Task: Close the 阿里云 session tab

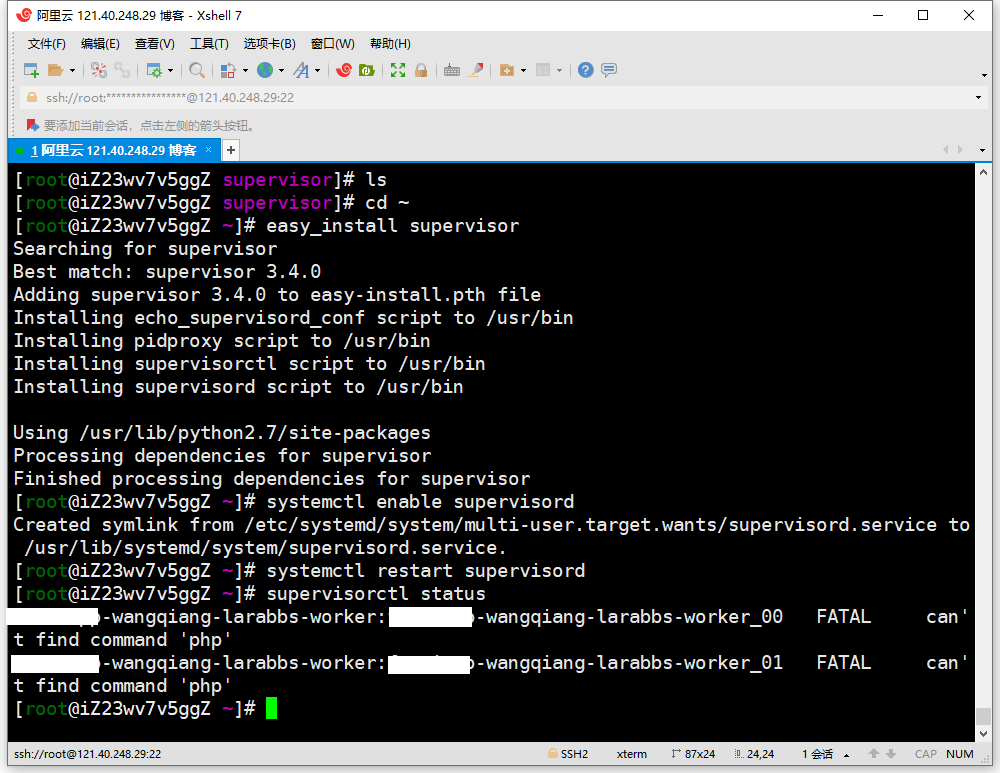Action: pos(208,150)
